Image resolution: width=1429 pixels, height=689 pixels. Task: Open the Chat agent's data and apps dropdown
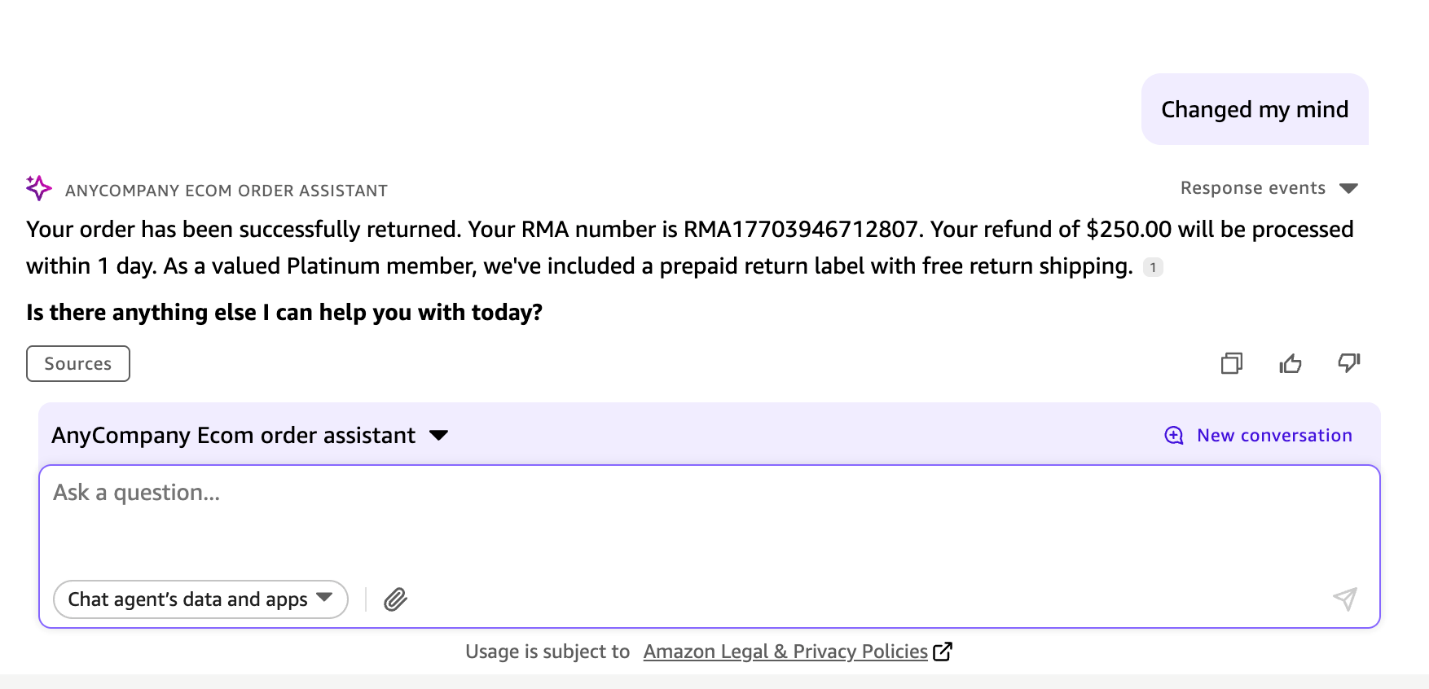(200, 600)
